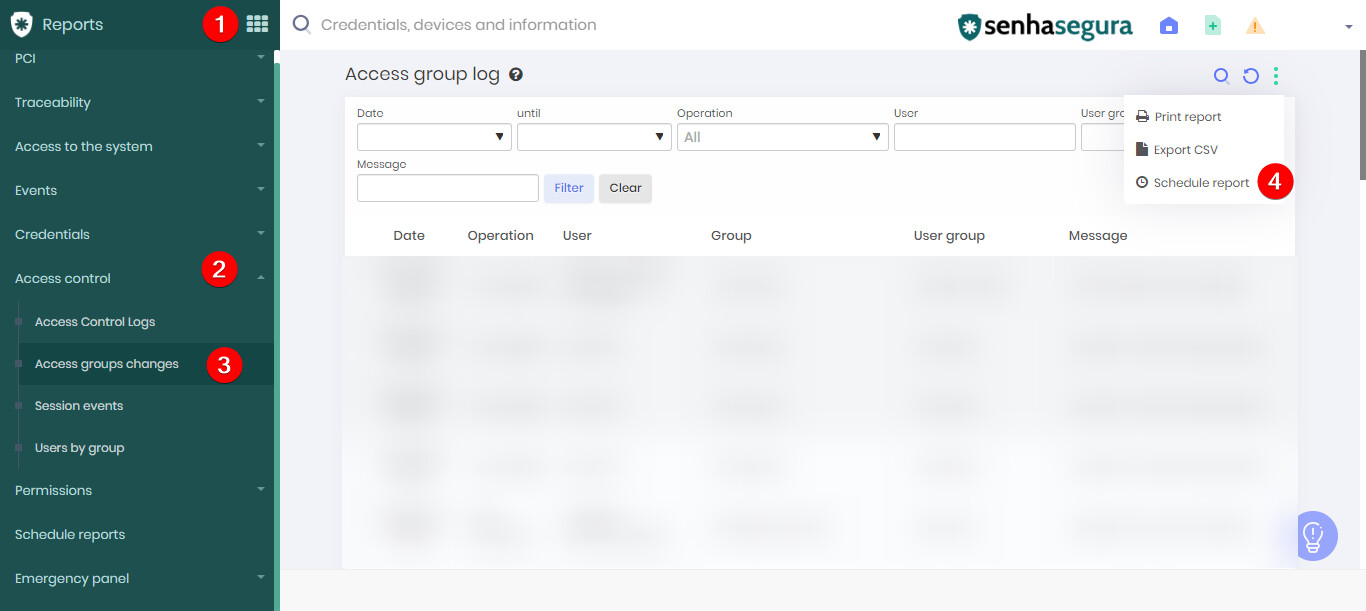Click the User column header

pos(577,236)
